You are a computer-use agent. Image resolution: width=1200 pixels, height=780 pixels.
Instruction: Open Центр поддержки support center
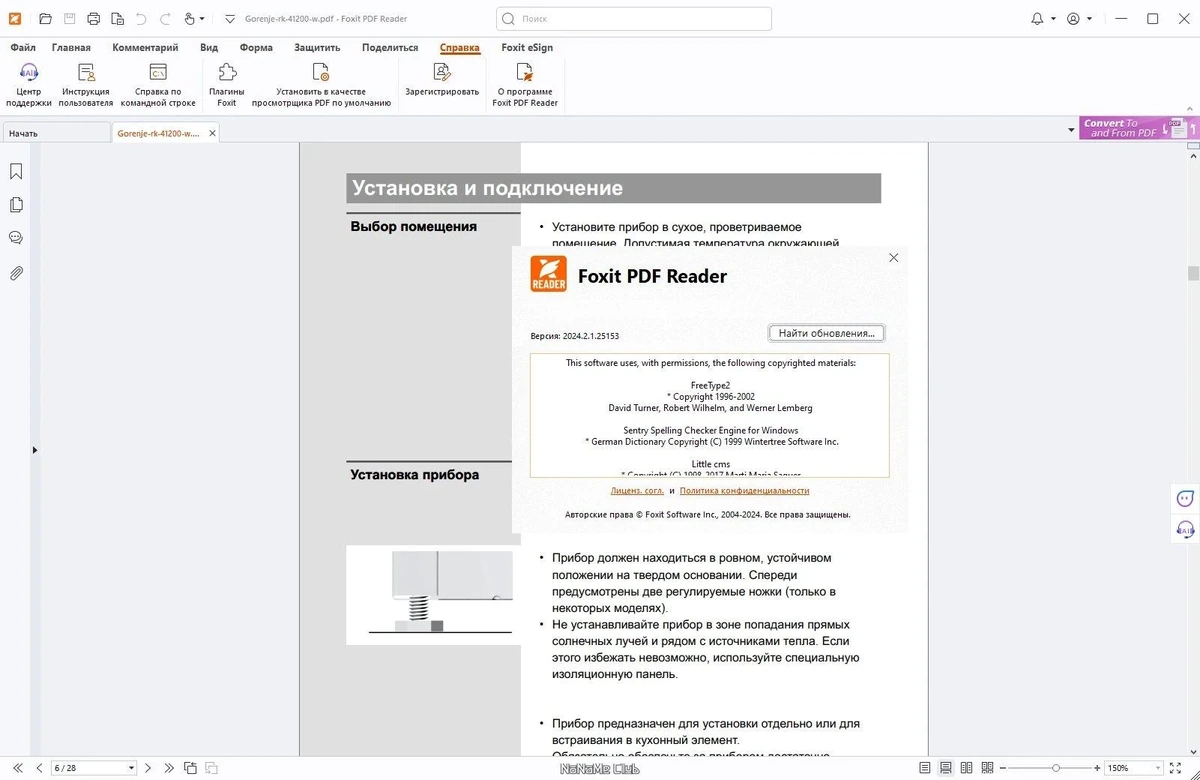[29, 85]
